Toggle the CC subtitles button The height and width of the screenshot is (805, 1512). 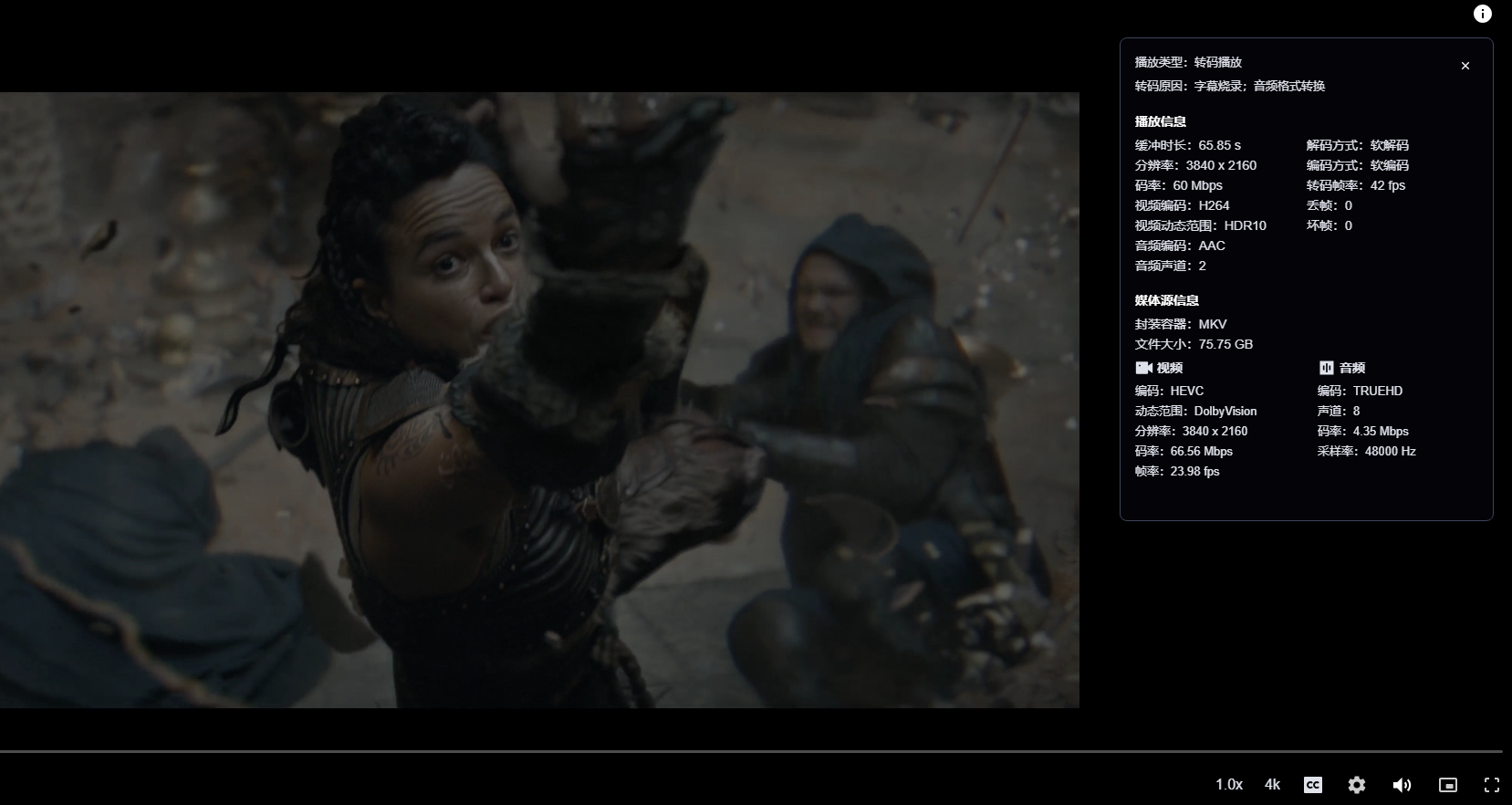(x=1313, y=785)
